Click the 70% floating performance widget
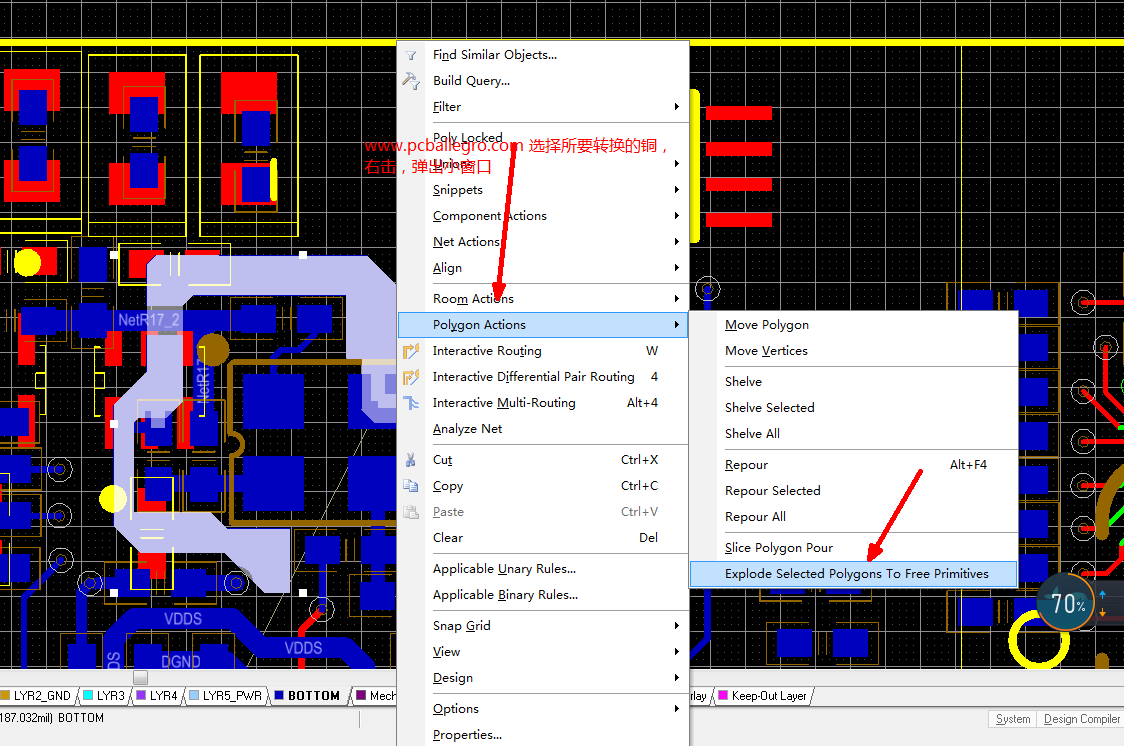1124x746 pixels. (1066, 603)
